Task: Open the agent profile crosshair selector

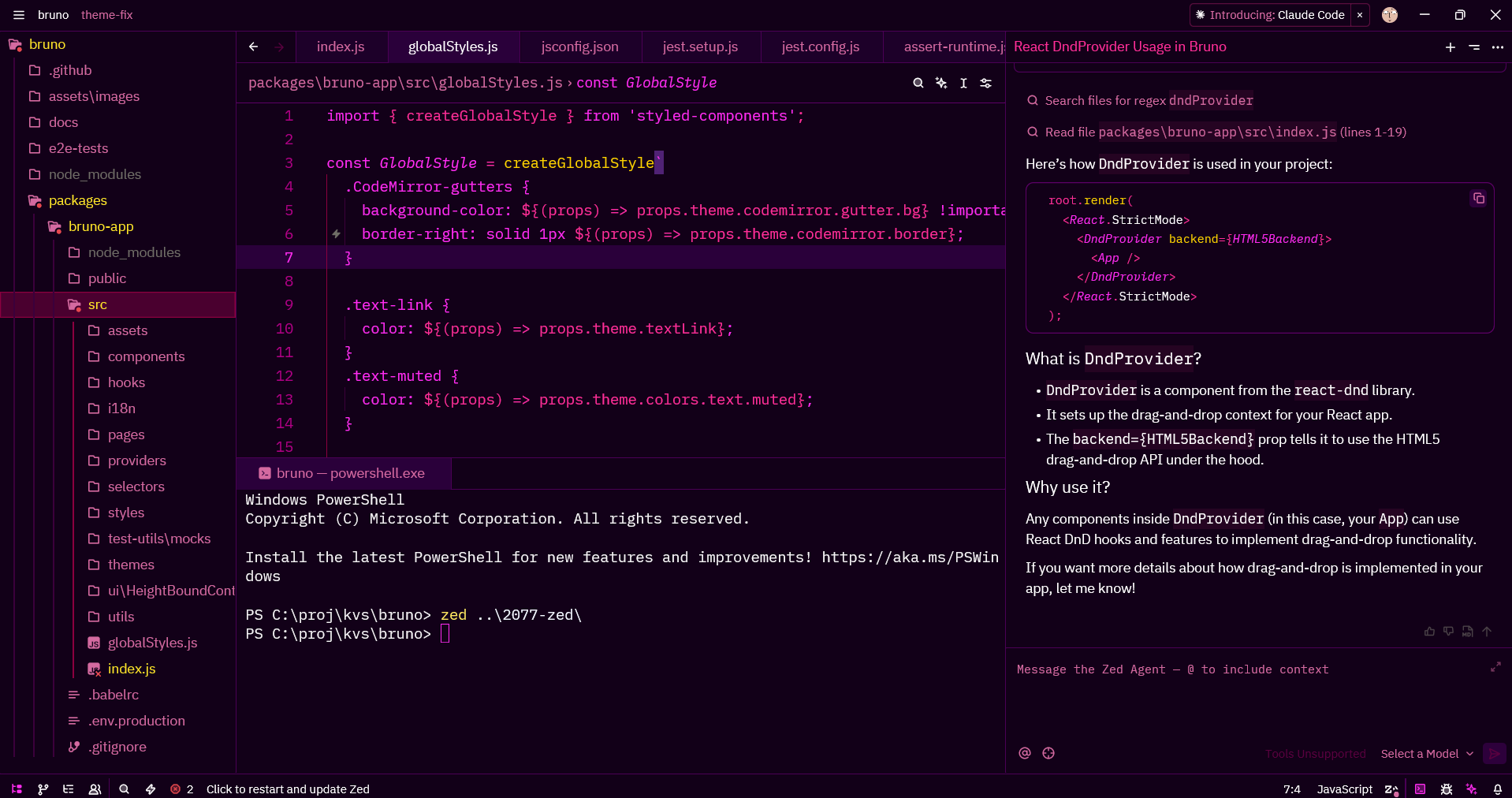Action: (1048, 753)
